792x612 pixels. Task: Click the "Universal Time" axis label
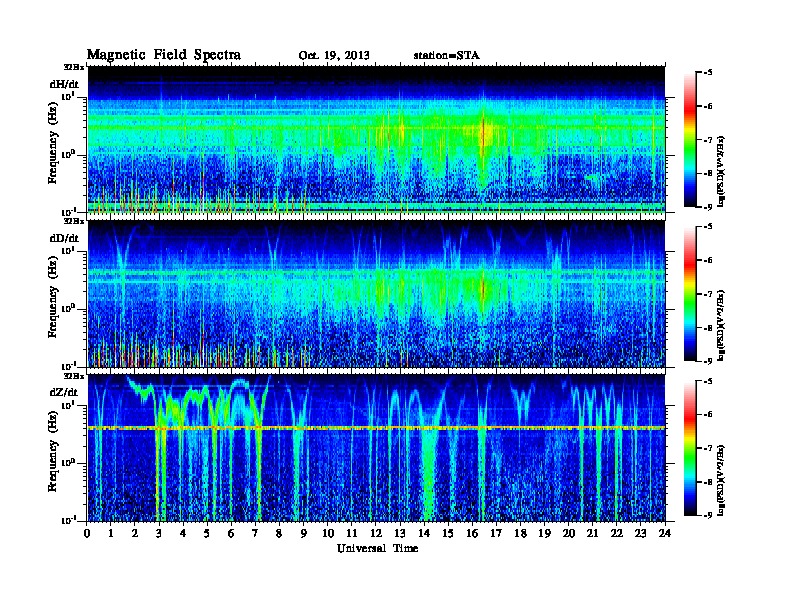377,548
